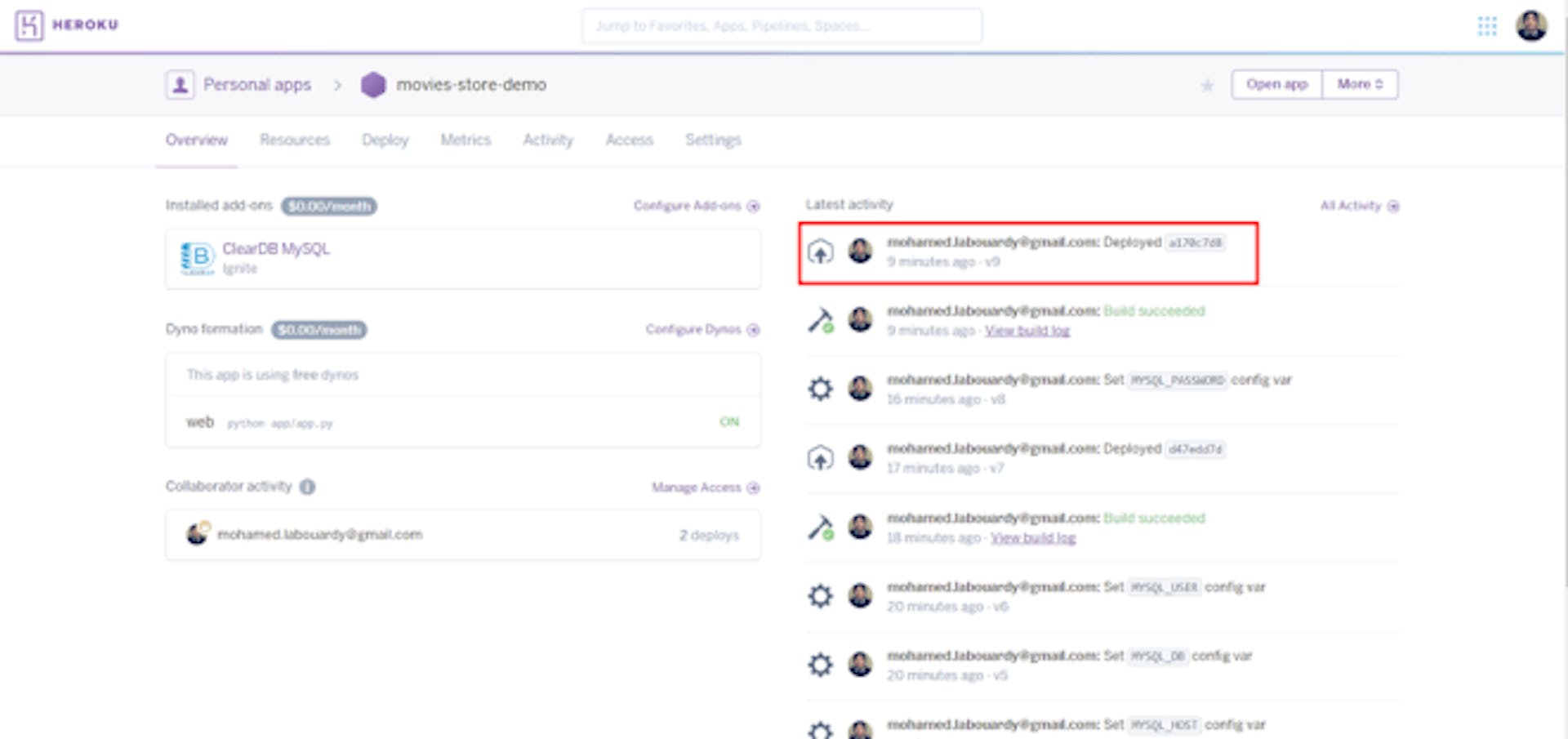
Task: Open the More dropdown button
Action: (x=1360, y=84)
